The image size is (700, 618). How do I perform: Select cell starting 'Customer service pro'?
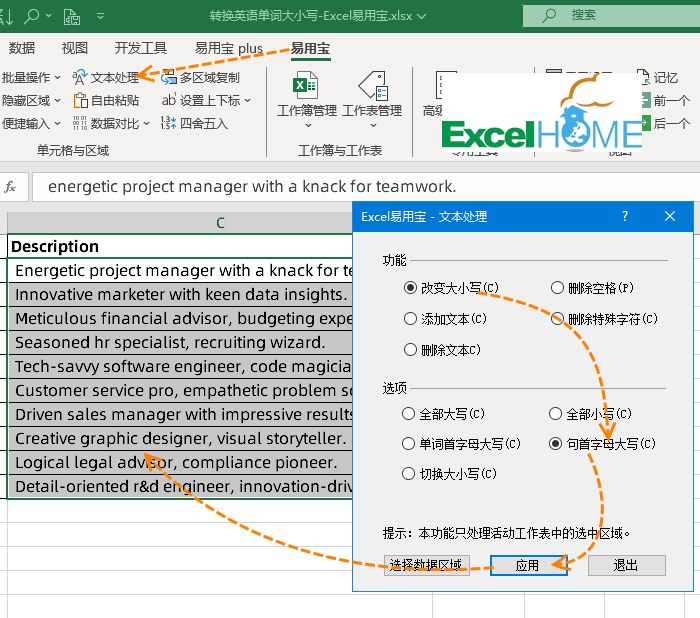point(180,391)
